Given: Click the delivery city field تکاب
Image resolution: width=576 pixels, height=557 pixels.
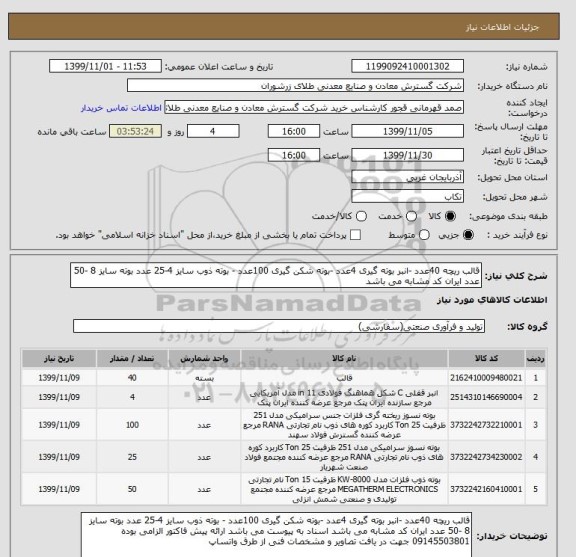Looking at the screenshot, I should click(407, 197).
